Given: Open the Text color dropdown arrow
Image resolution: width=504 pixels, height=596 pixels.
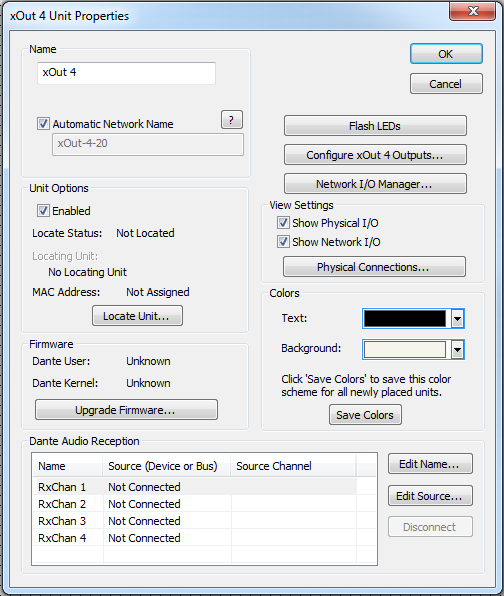Looking at the screenshot, I should [458, 319].
